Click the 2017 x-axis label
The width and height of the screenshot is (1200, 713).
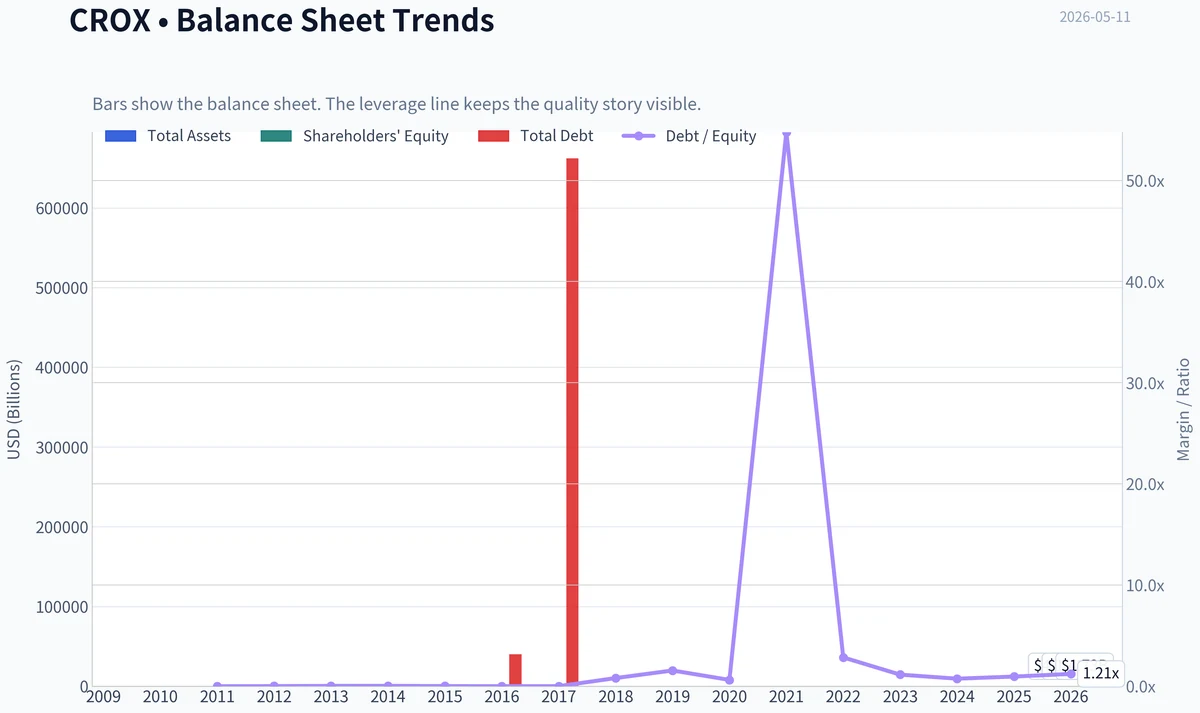(x=559, y=696)
